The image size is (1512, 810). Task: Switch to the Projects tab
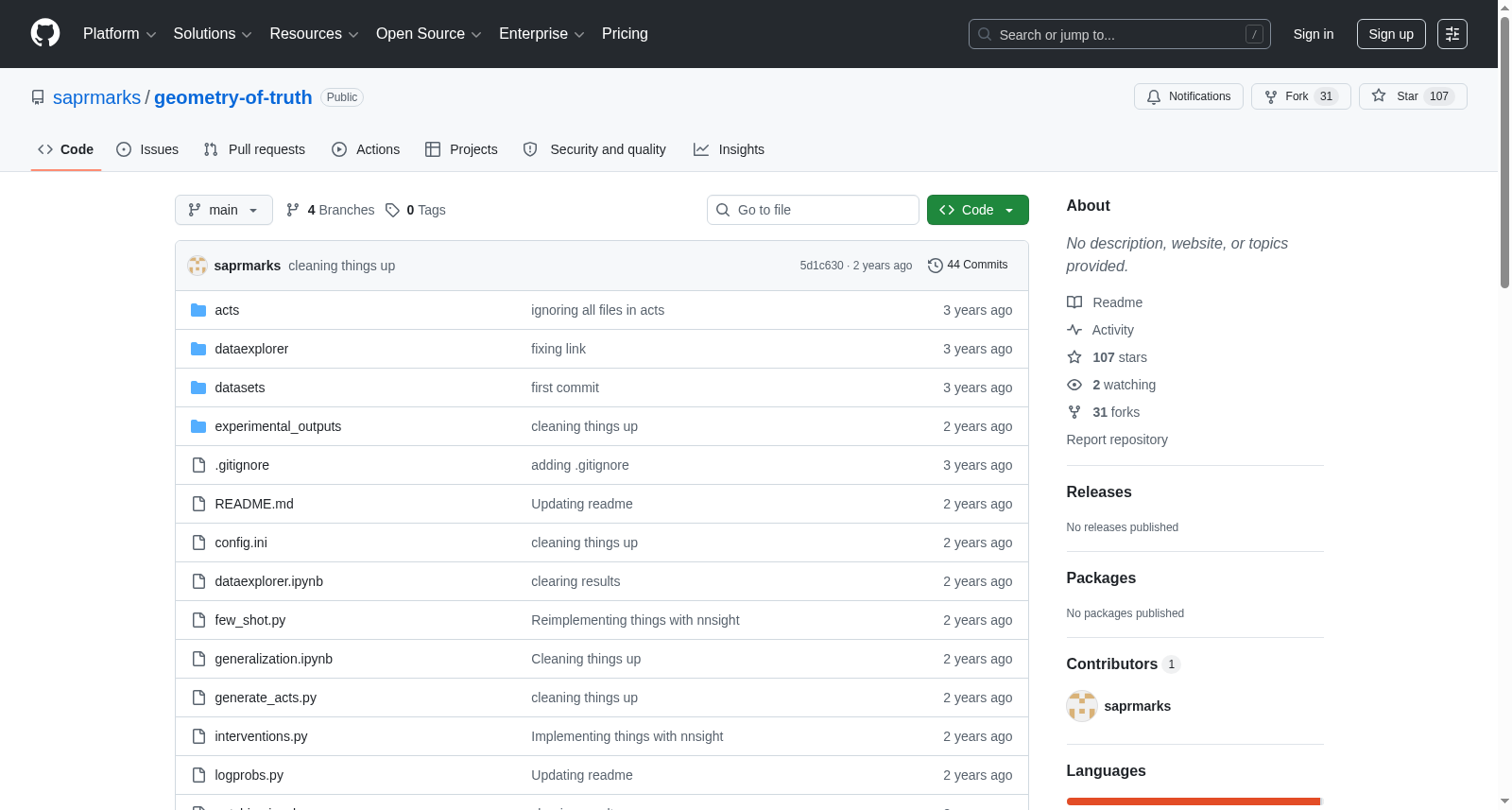[x=461, y=149]
